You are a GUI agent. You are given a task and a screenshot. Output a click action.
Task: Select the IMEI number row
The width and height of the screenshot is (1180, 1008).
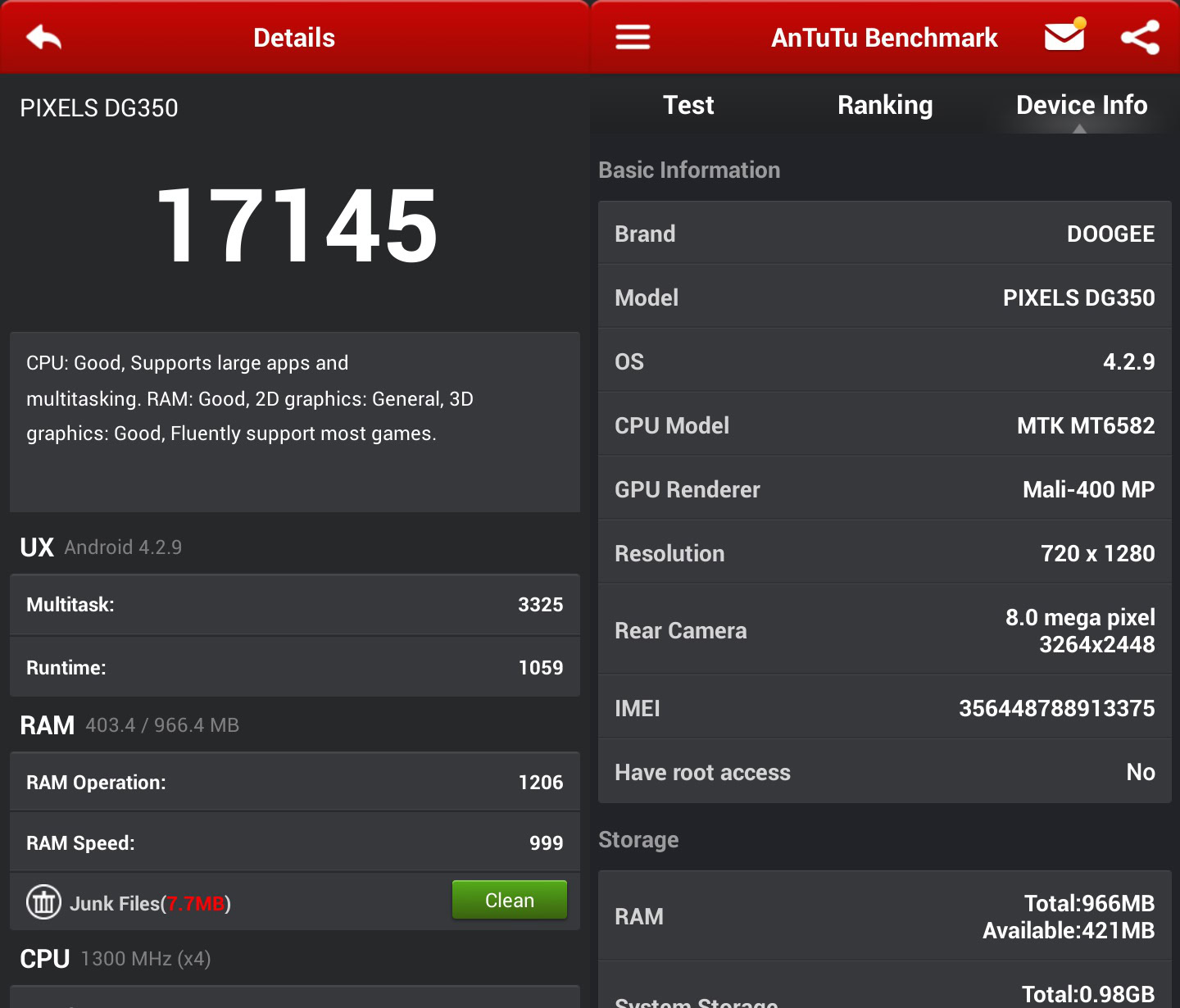tap(884, 708)
